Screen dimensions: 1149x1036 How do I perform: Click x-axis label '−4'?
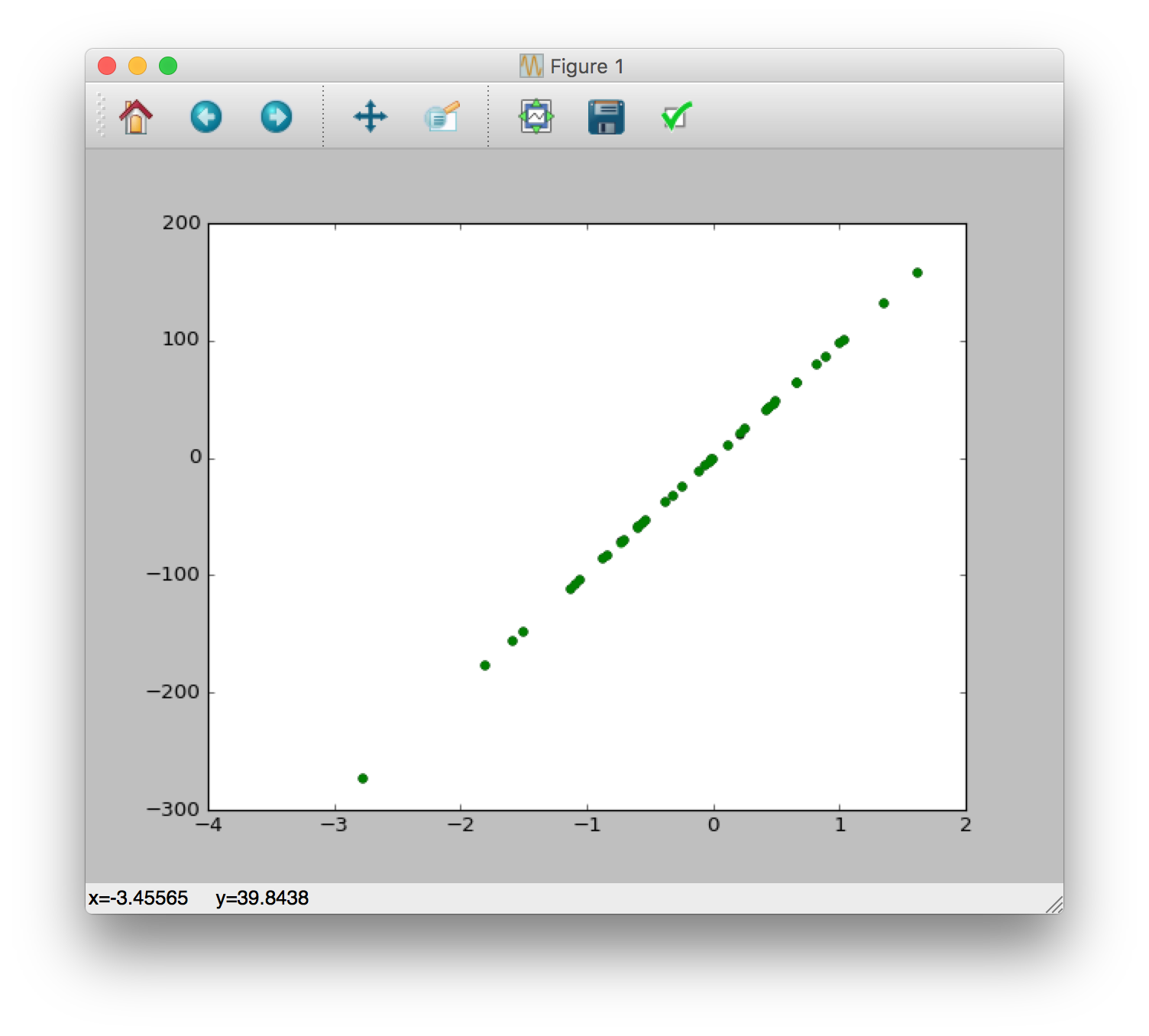209,825
